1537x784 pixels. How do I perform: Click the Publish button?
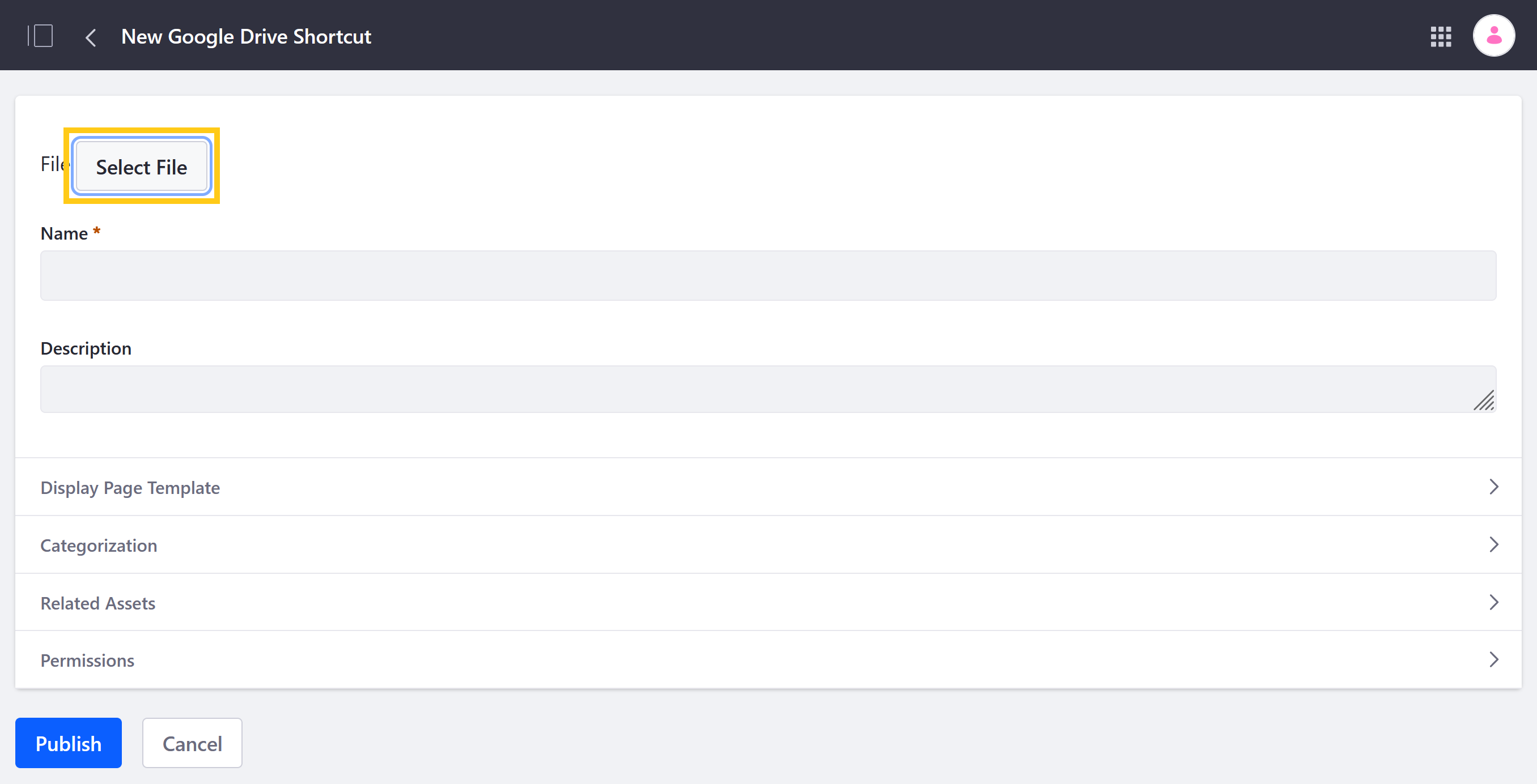coord(68,744)
